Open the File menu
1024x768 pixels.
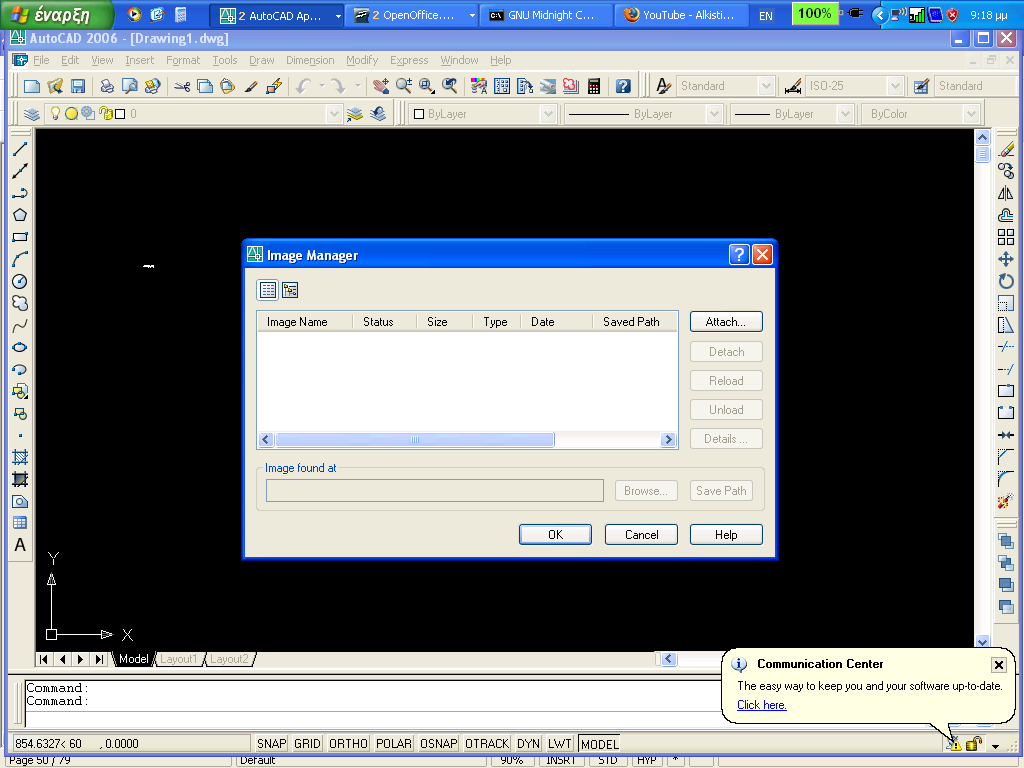click(x=41, y=60)
